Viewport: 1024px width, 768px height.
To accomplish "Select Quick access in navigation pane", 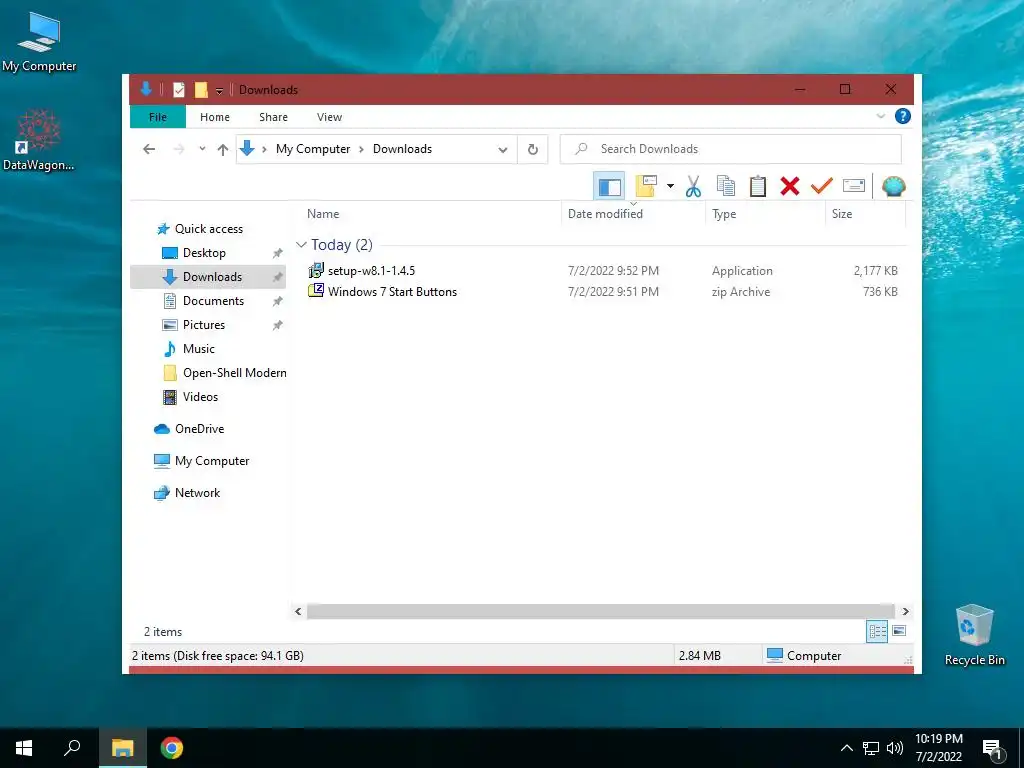I will click(x=208, y=229).
